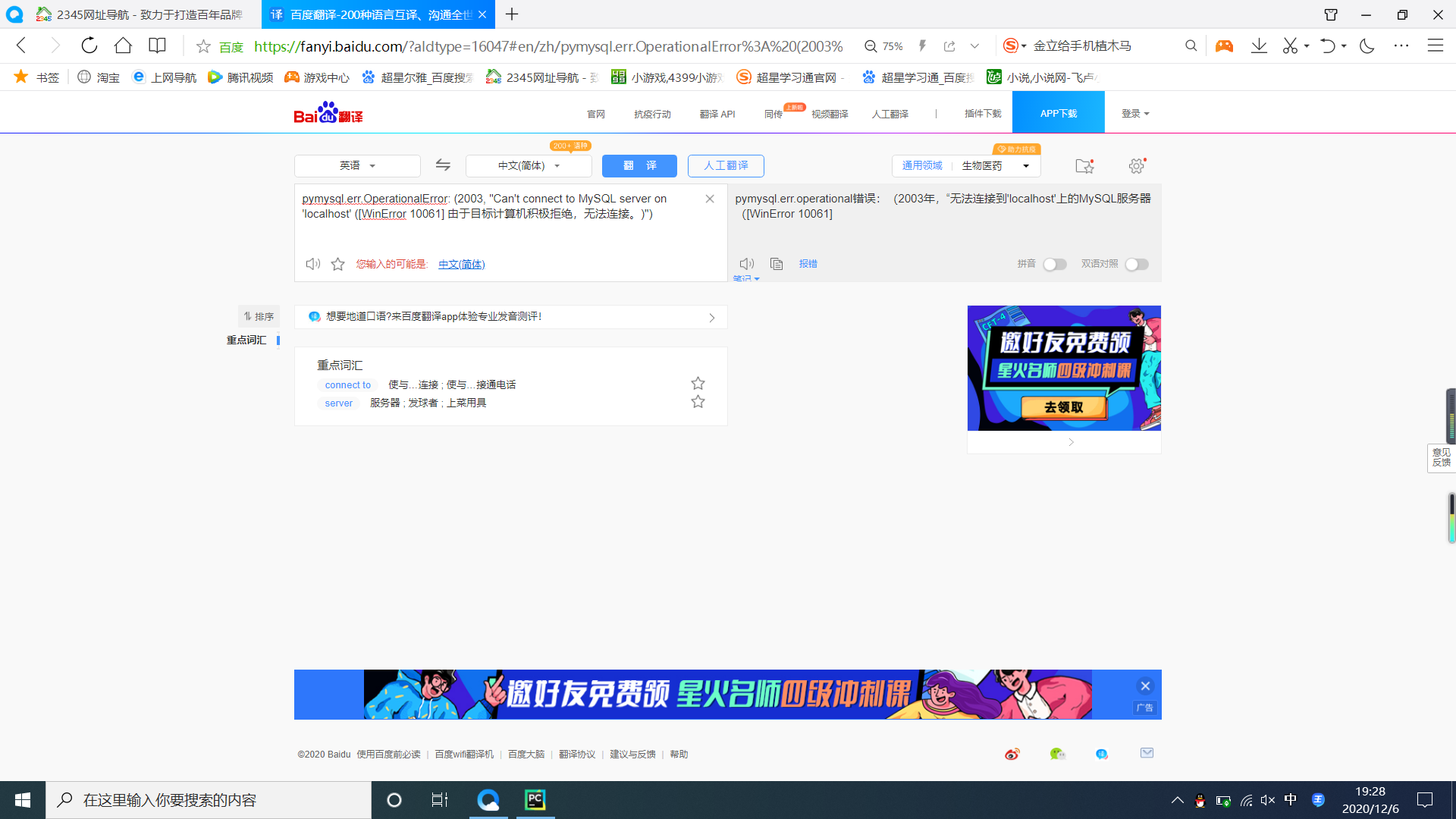Image resolution: width=1456 pixels, height=819 pixels.
Task: Open the 中文(简体) target language dropdown
Action: point(529,165)
